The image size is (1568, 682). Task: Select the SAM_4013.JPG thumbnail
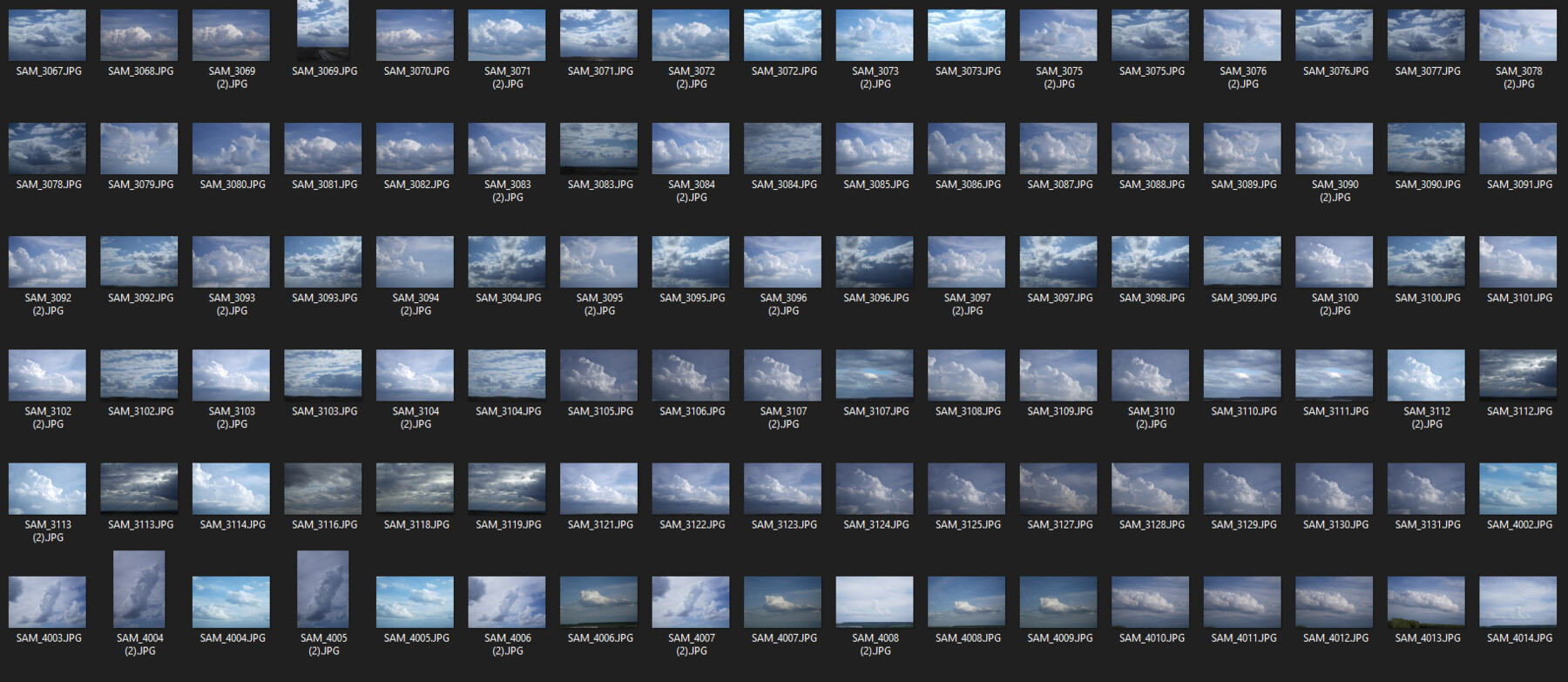(1426, 602)
